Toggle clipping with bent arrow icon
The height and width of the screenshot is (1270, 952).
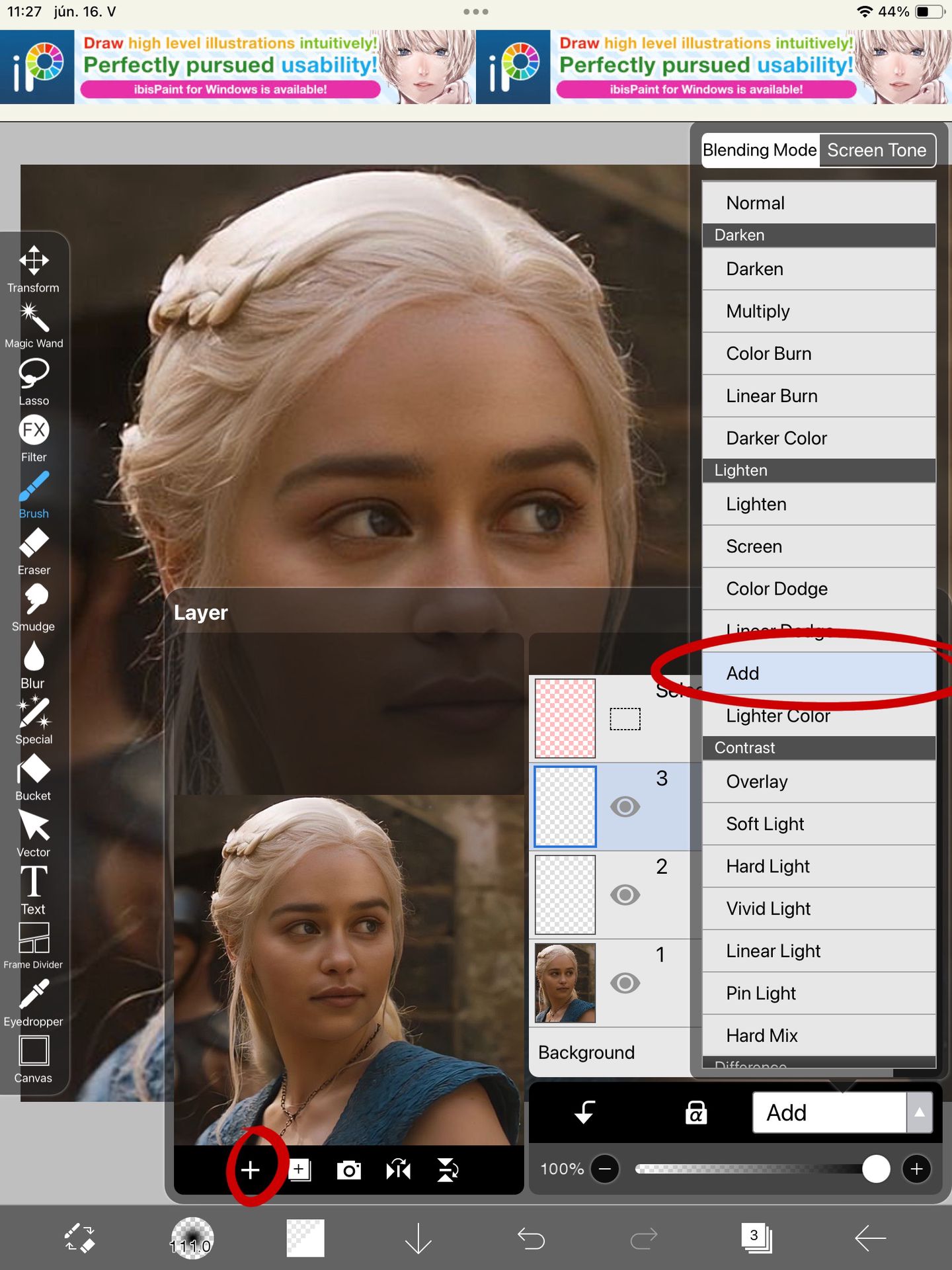(585, 1113)
